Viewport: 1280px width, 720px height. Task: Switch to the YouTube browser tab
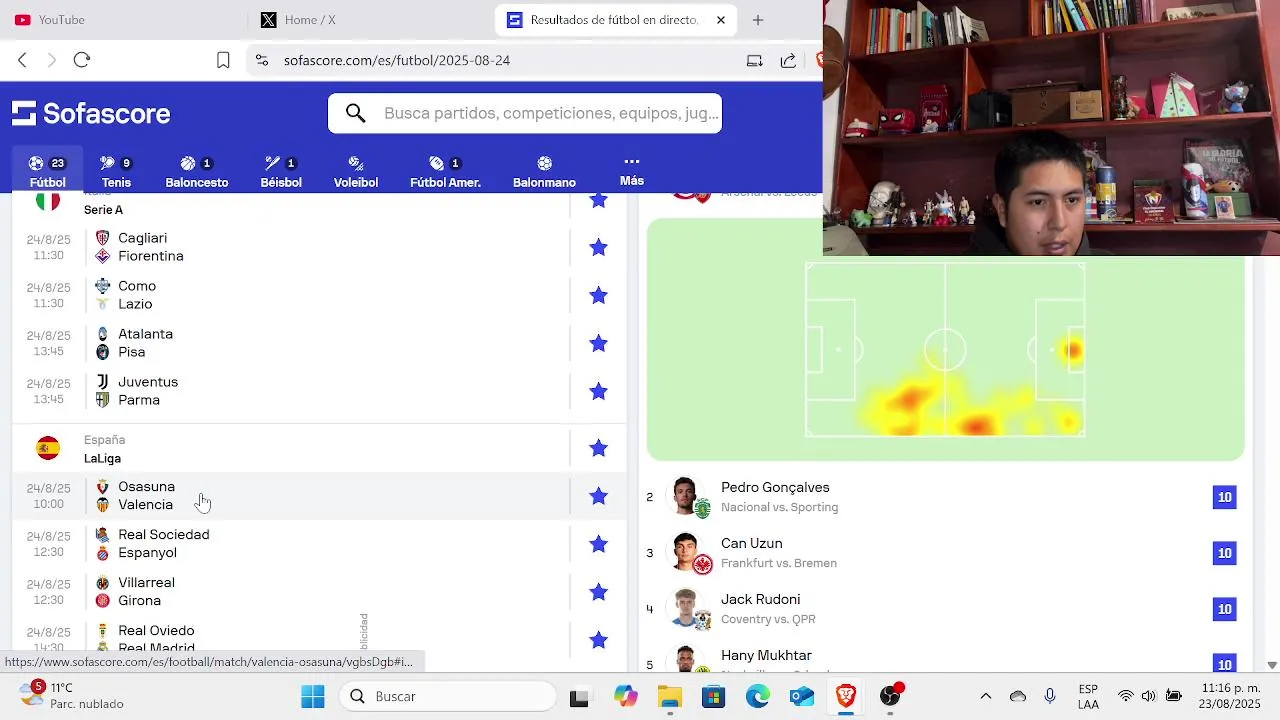click(x=120, y=20)
